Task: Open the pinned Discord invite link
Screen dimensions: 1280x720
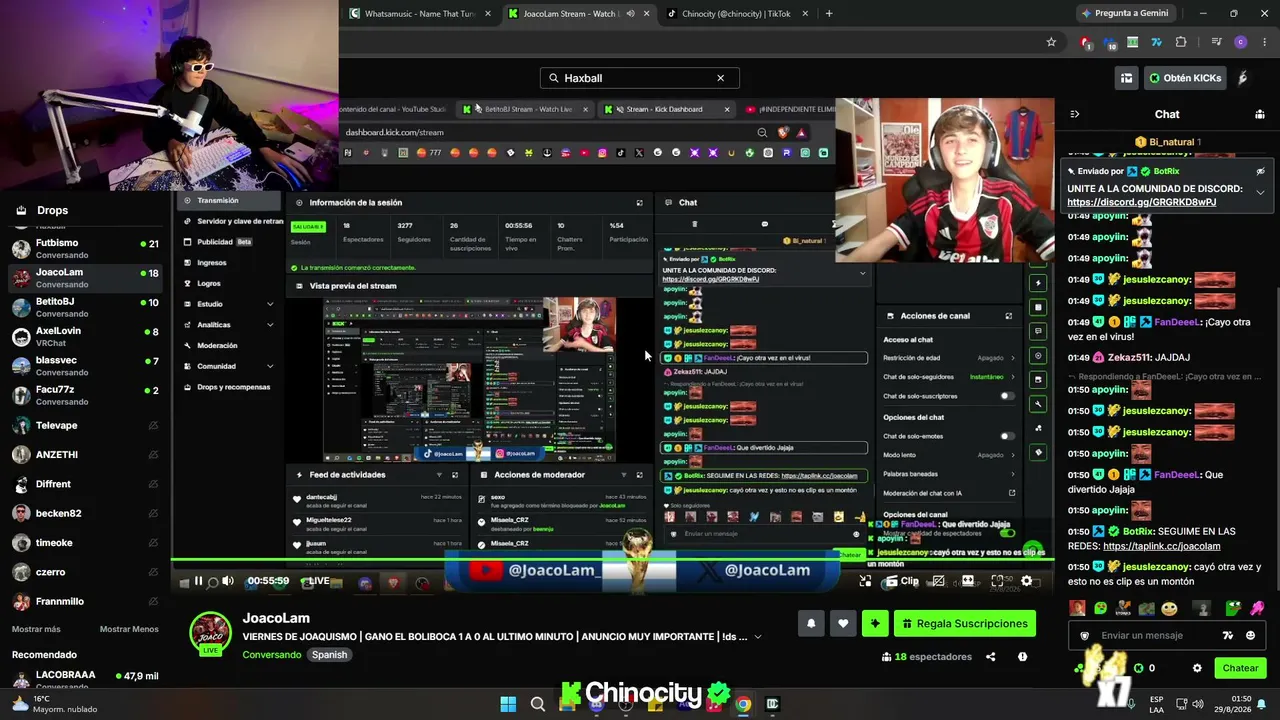Action: click(x=1142, y=202)
